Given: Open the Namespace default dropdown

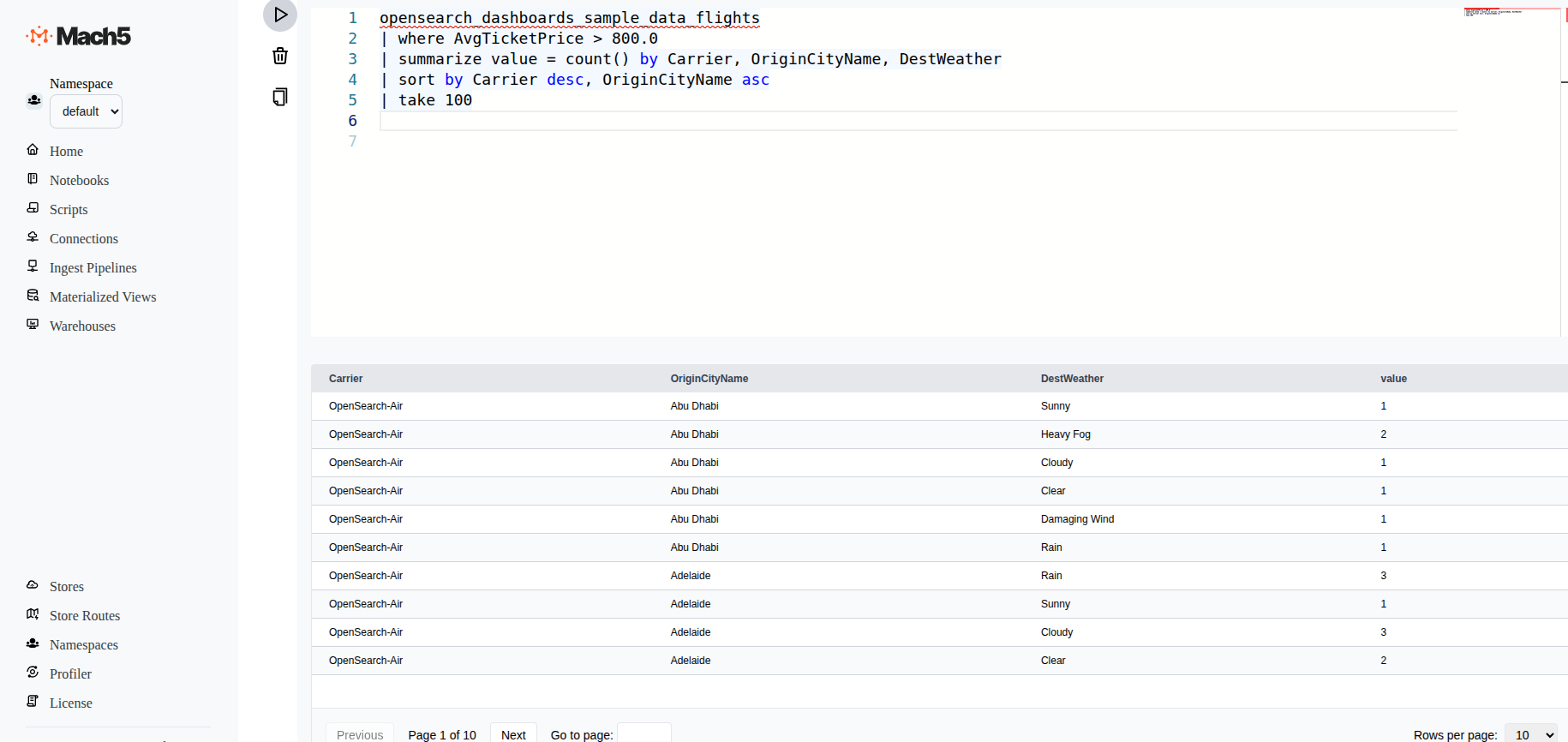Looking at the screenshot, I should coord(86,111).
